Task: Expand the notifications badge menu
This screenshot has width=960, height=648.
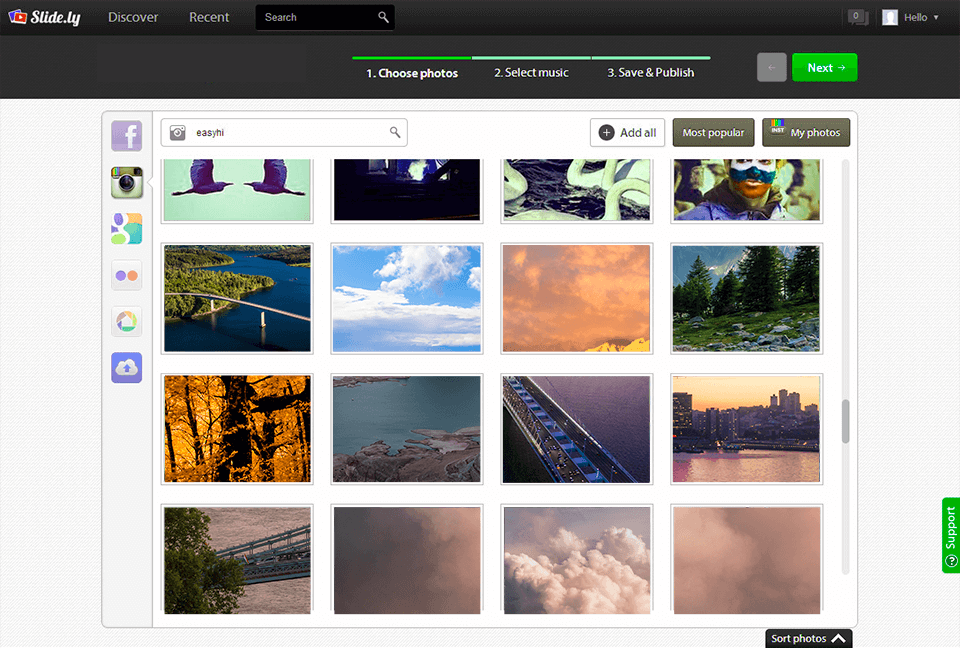Action: [x=856, y=17]
